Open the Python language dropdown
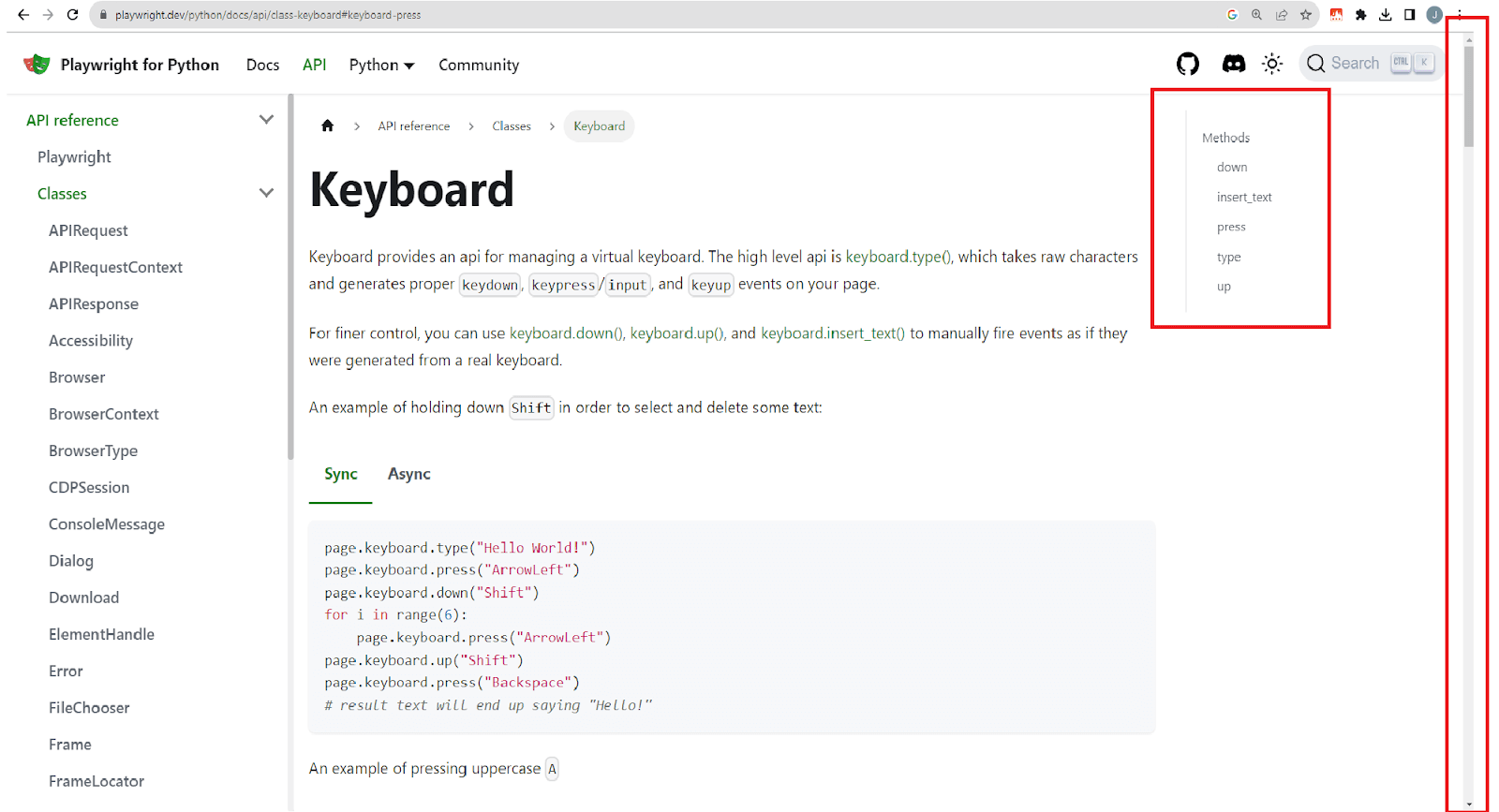Image resolution: width=1499 pixels, height=812 pixels. coord(381,65)
